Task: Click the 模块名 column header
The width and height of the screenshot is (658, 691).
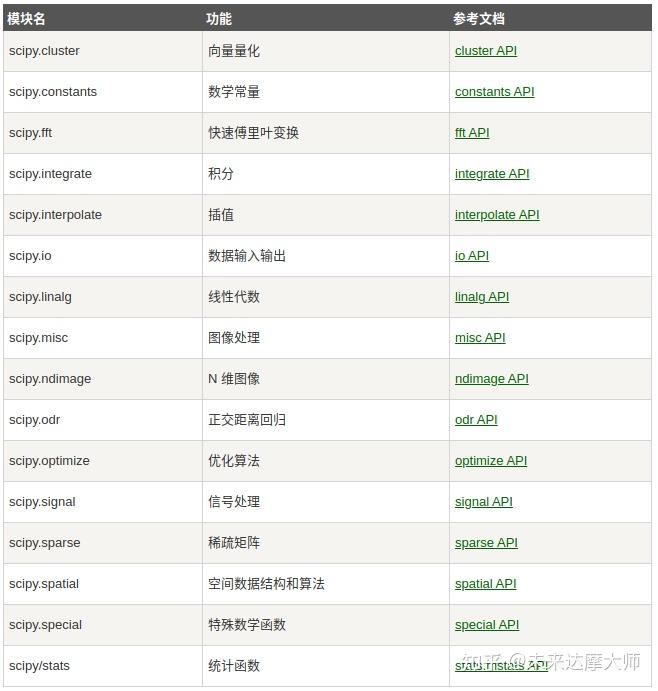Action: pyautogui.click(x=26, y=18)
